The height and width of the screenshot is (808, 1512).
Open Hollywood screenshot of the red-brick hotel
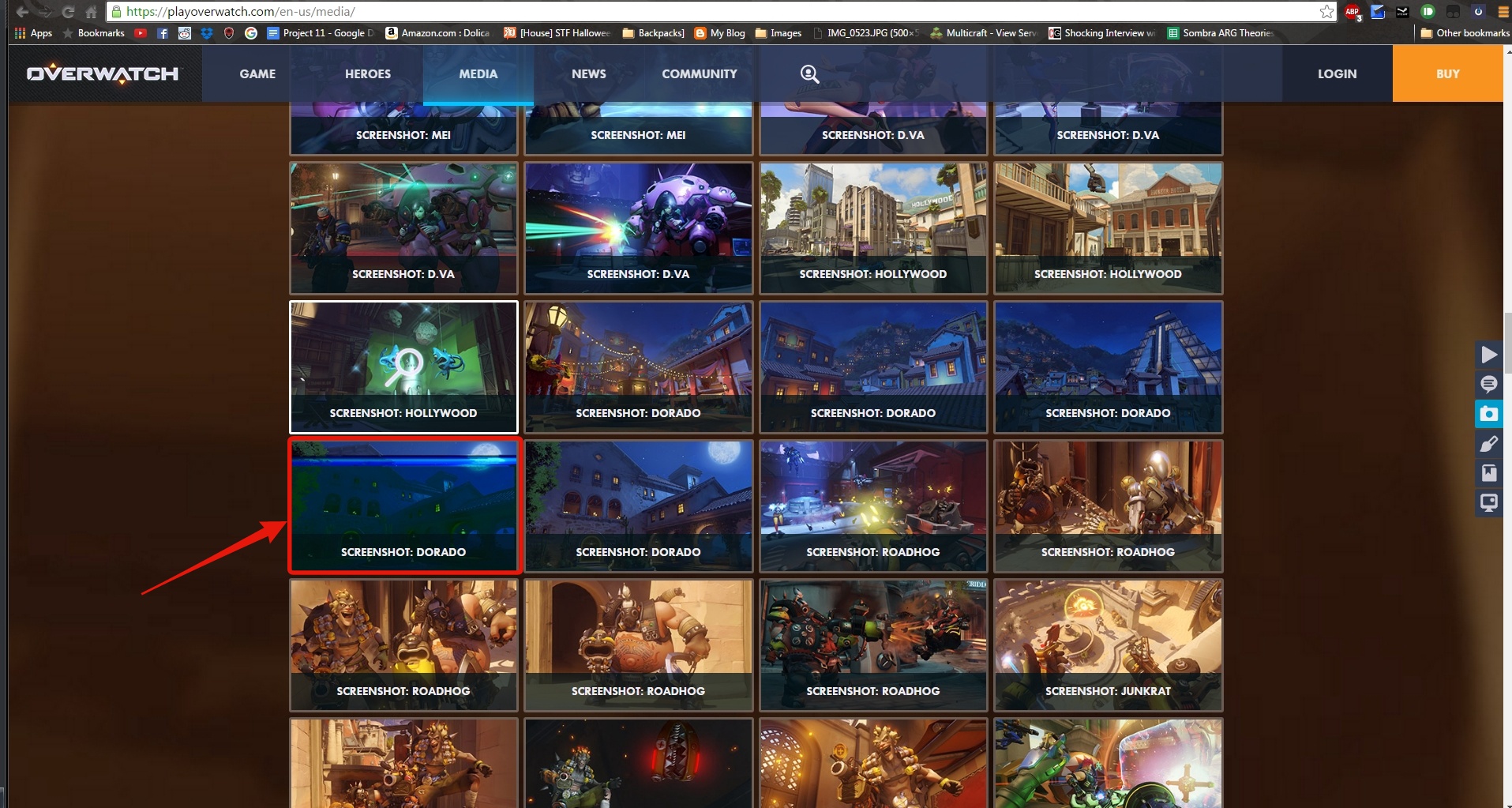(x=1109, y=228)
